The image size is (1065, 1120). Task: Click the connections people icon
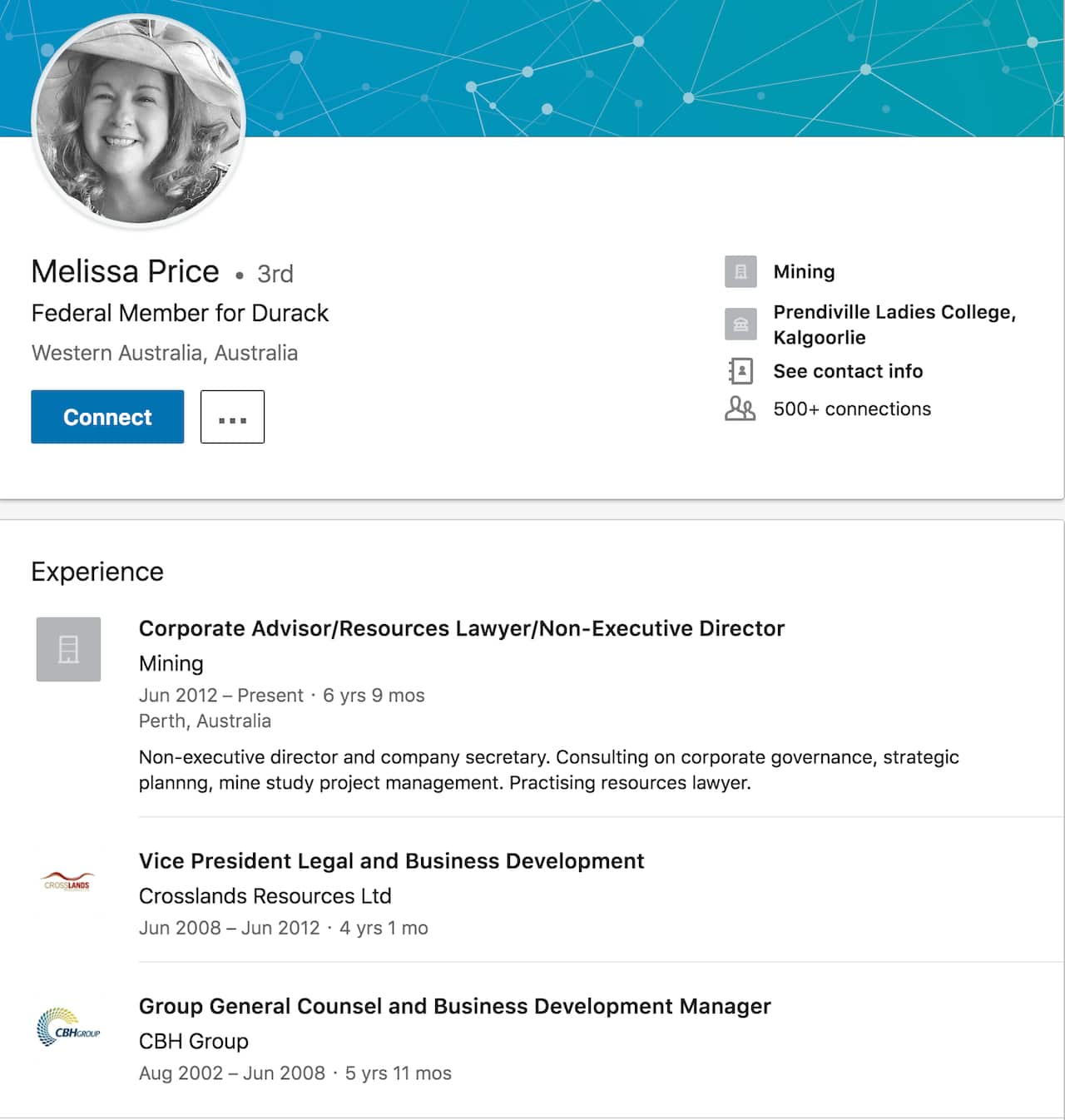(741, 409)
